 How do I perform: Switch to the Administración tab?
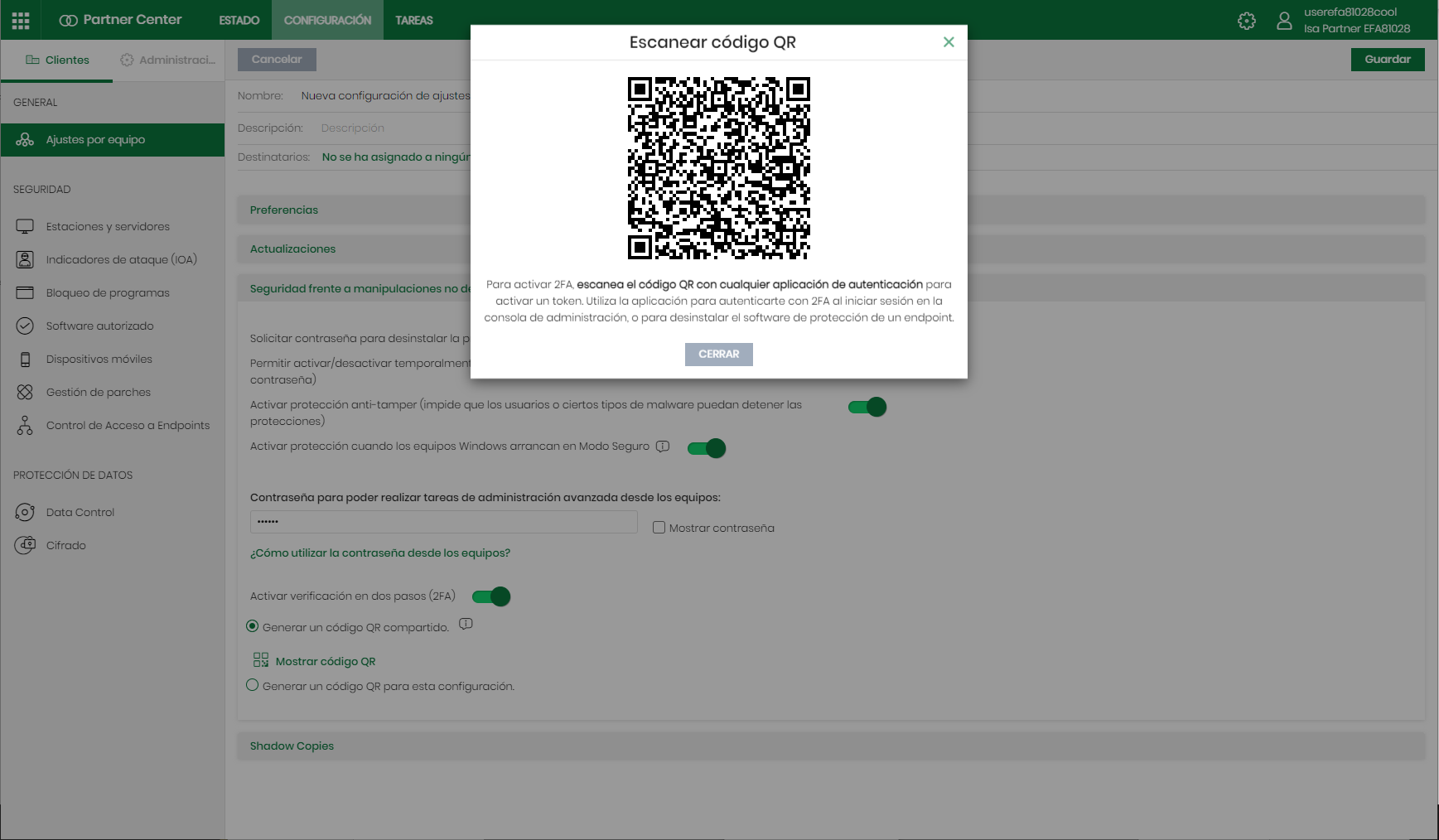pyautogui.click(x=168, y=60)
